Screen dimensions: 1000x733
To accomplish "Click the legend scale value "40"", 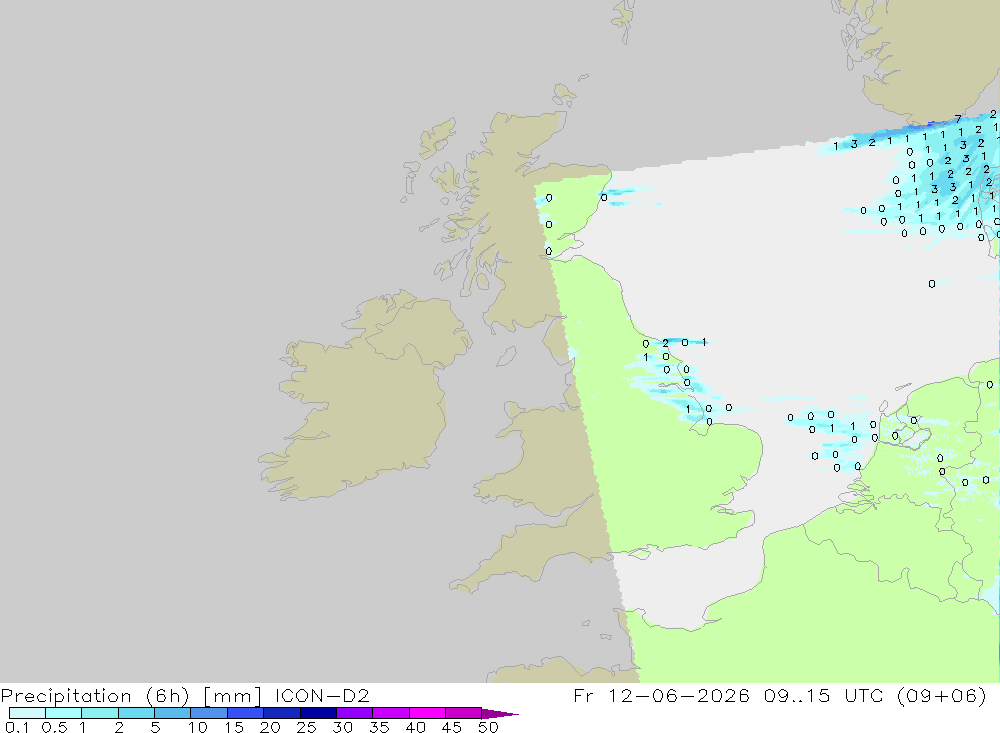I will pyautogui.click(x=415, y=727).
